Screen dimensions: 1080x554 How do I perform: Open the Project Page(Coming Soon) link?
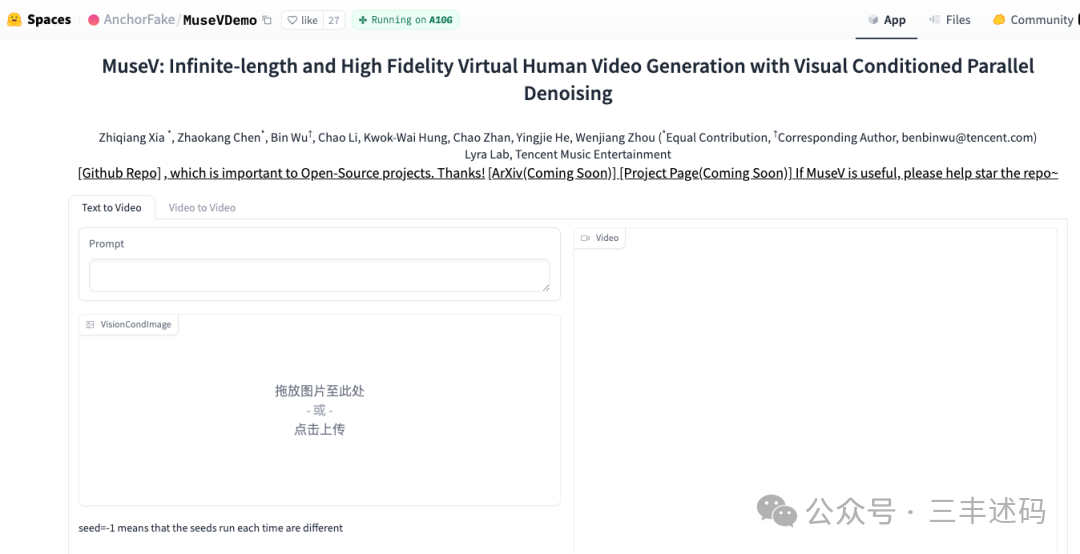[705, 173]
